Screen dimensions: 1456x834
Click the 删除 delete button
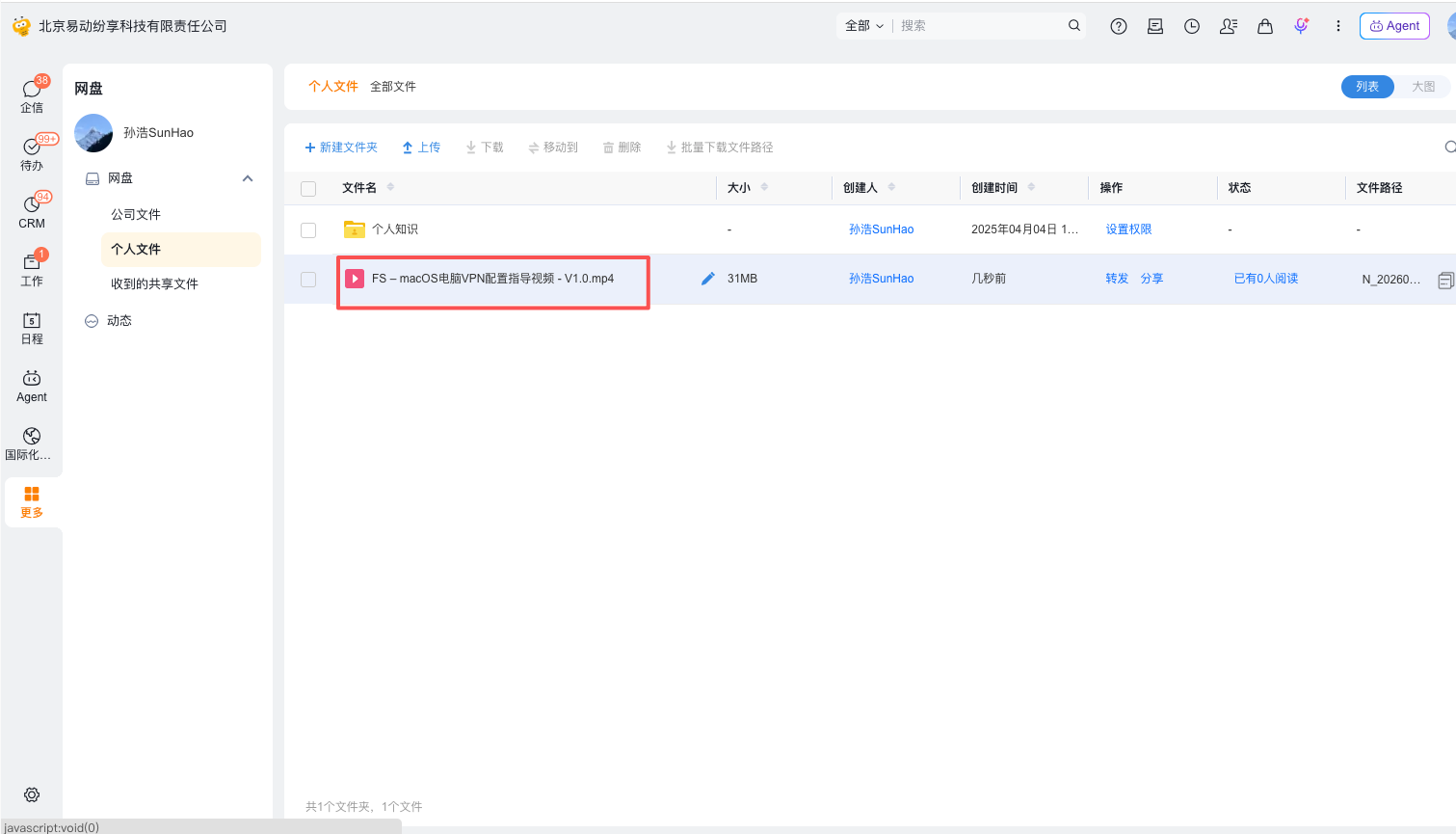point(622,148)
